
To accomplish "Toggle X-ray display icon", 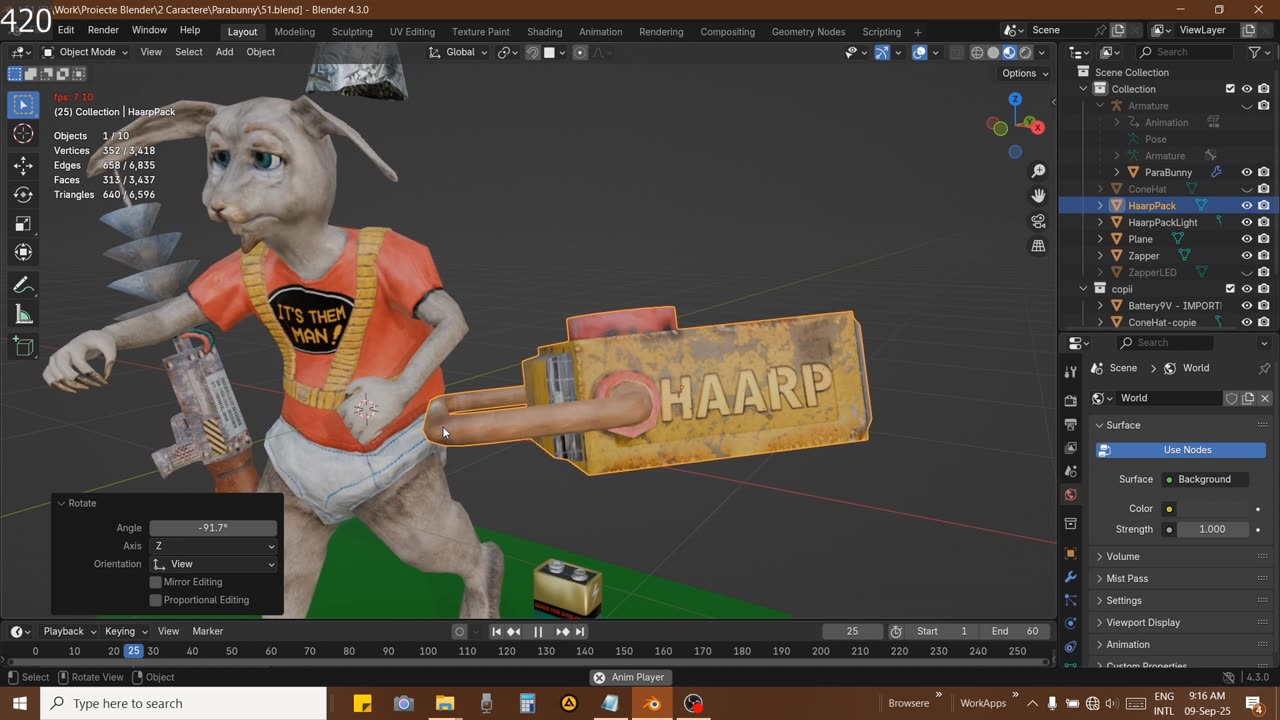I will coord(957,52).
